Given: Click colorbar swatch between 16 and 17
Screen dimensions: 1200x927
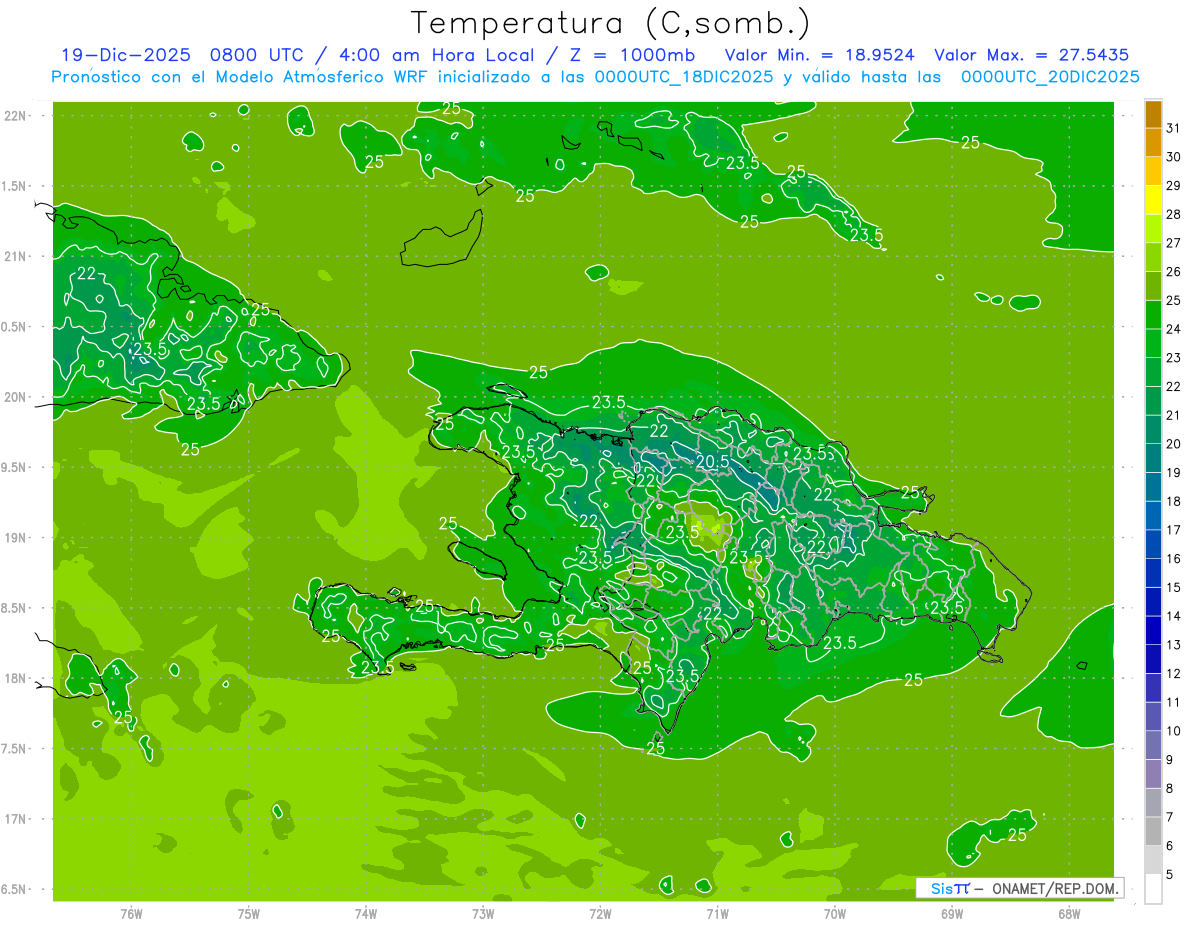Looking at the screenshot, I should point(1153,544).
